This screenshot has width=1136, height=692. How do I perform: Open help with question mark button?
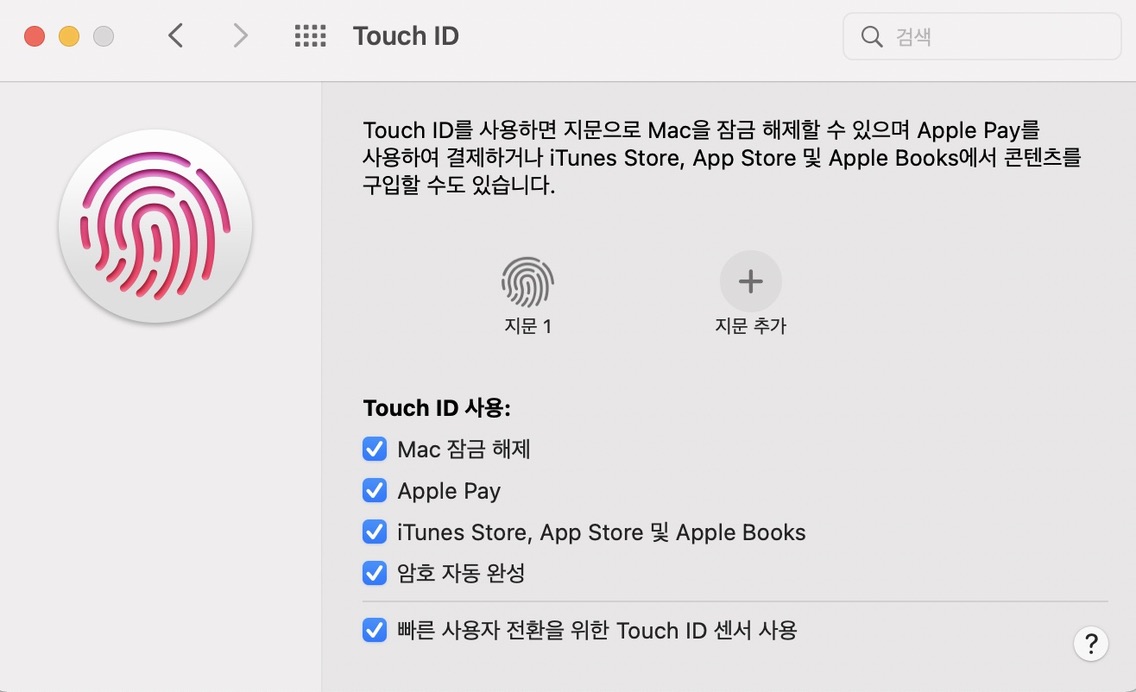[x=1091, y=643]
